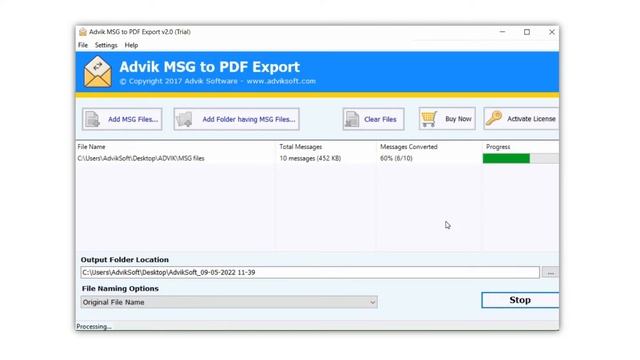Screen dimensions: 640x360
Task: Click the document icon on Add MSG Files
Action: 93,119
